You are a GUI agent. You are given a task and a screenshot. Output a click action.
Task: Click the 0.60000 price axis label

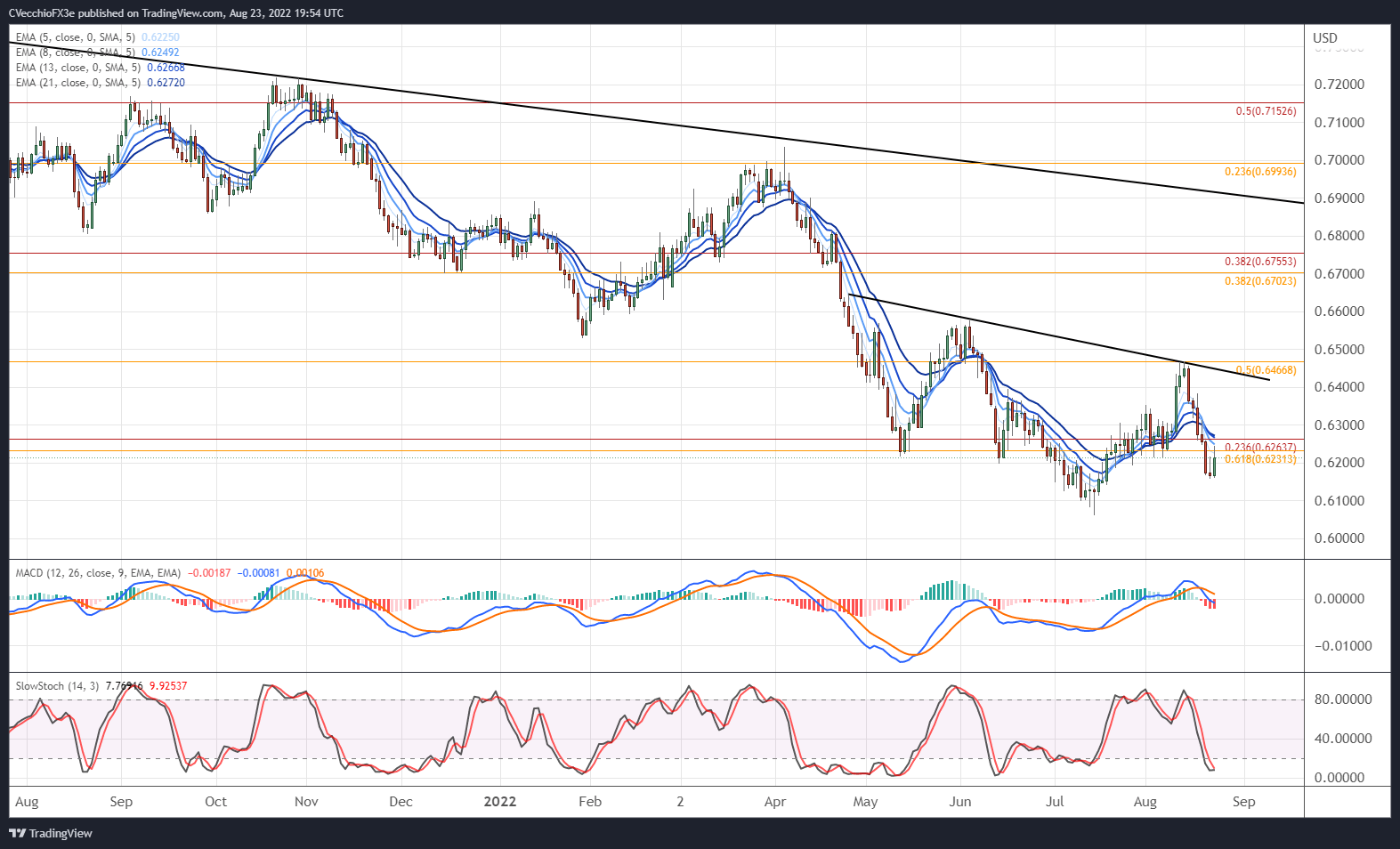1339,538
